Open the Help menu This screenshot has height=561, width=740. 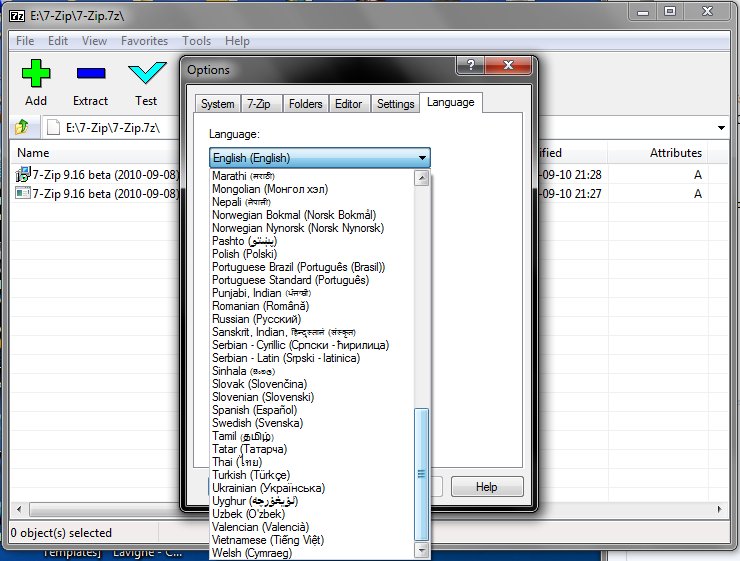(237, 41)
